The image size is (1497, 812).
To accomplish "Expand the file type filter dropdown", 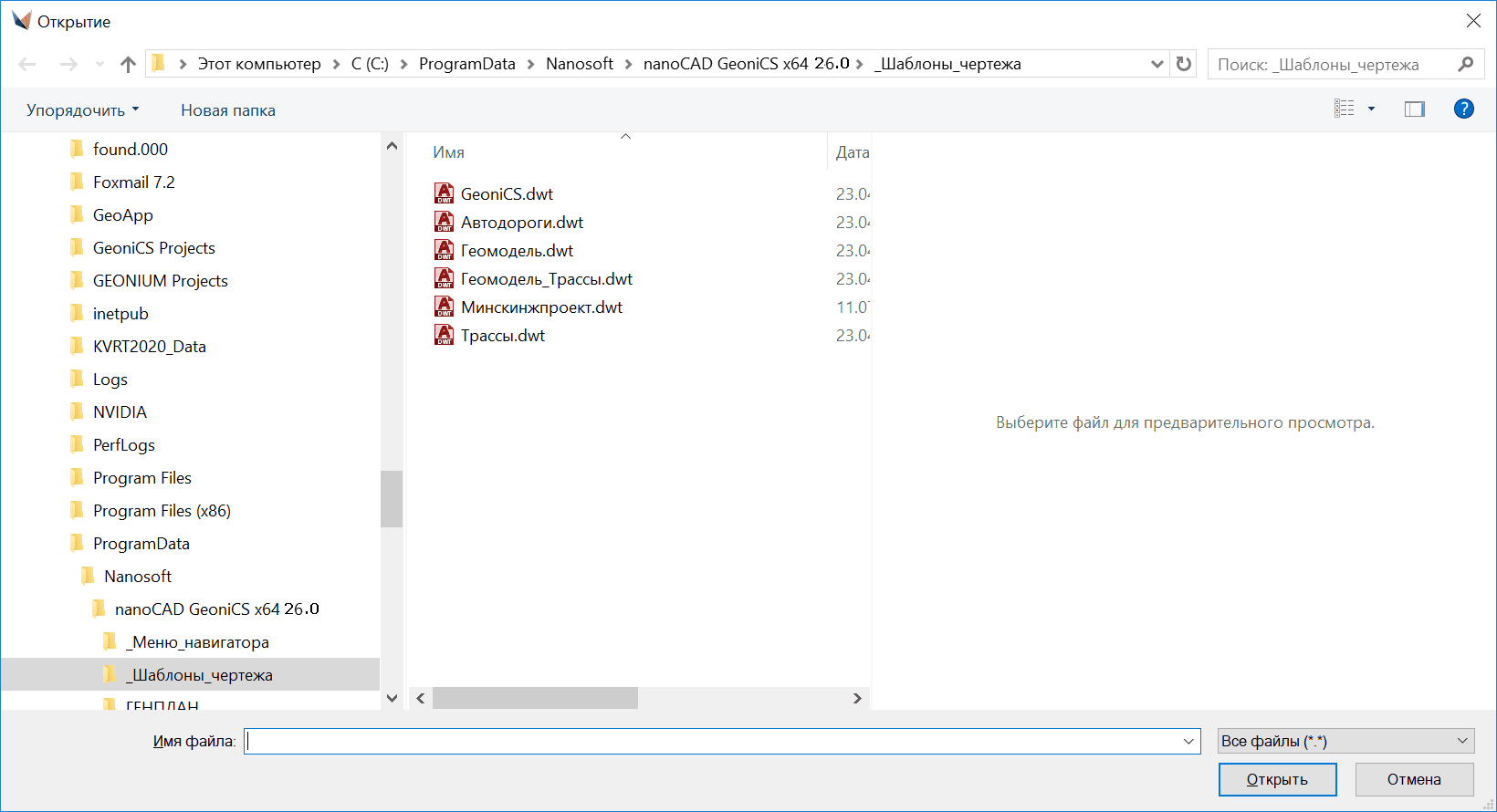I will (x=1462, y=741).
